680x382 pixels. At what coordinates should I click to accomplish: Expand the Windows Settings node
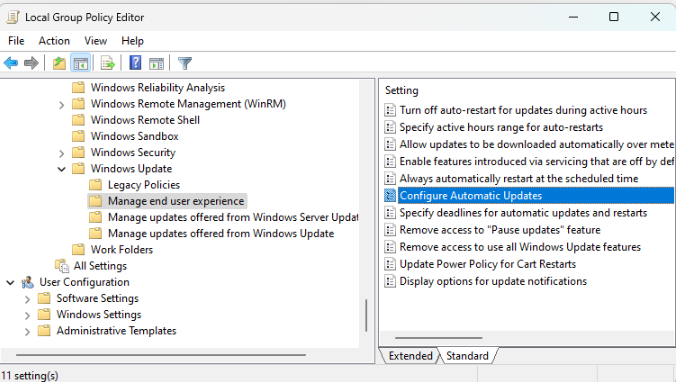27,315
